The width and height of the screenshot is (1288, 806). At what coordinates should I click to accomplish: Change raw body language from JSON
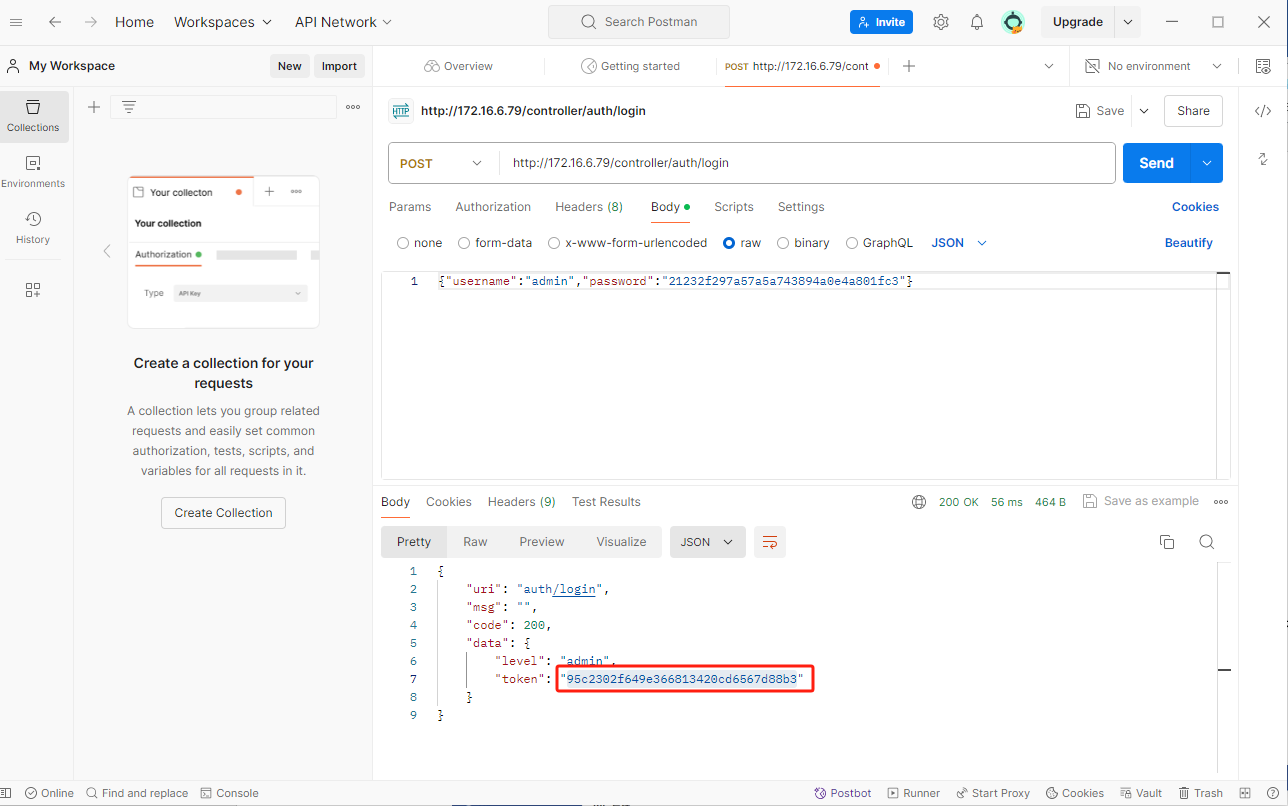[x=959, y=243]
